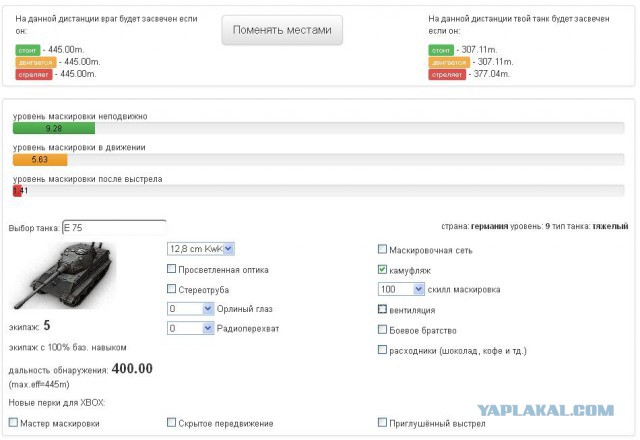The height and width of the screenshot is (440, 640).
Task: Click the orange moving camouflage level bar
Action: tap(40, 160)
